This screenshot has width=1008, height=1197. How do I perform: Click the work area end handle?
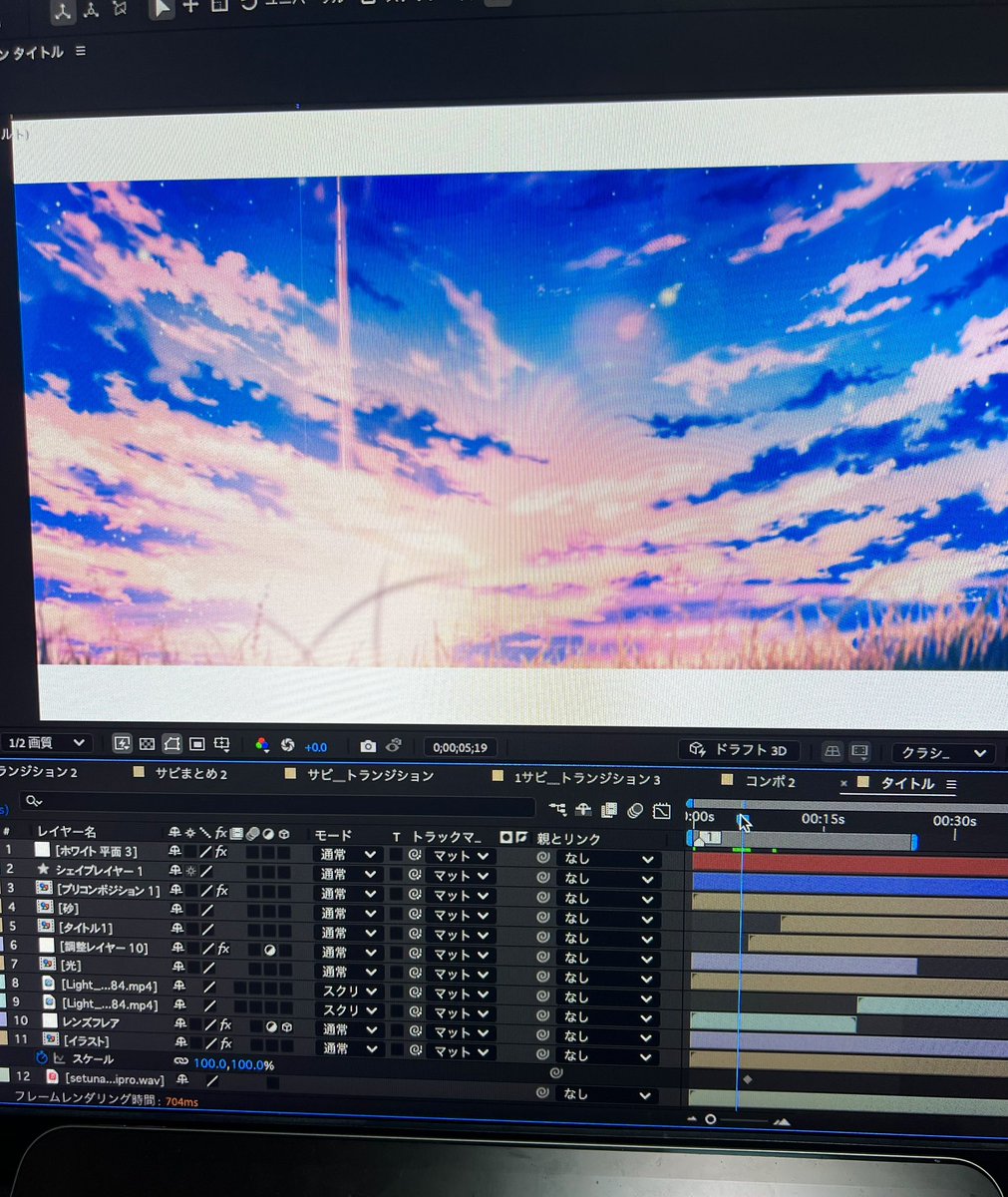point(913,842)
